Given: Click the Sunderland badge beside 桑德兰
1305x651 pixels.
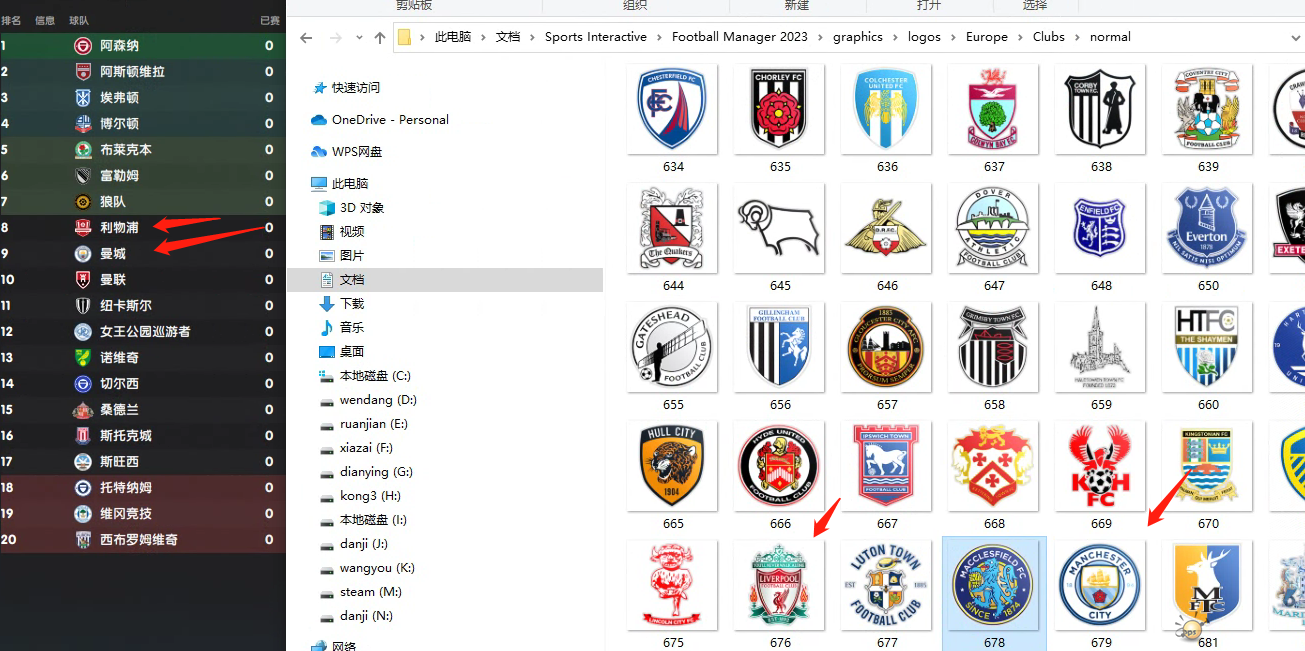Looking at the screenshot, I should (x=83, y=410).
